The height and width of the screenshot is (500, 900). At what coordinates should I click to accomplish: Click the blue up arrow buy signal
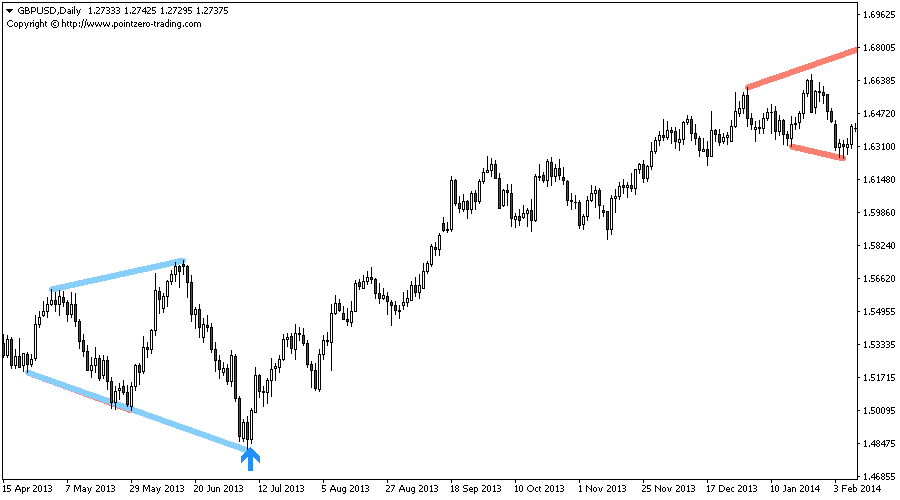pos(250,458)
